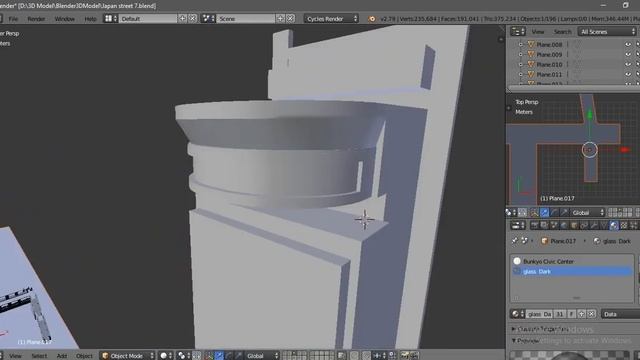
Task: Switch to the Material properties tab icon
Action: [614, 225]
